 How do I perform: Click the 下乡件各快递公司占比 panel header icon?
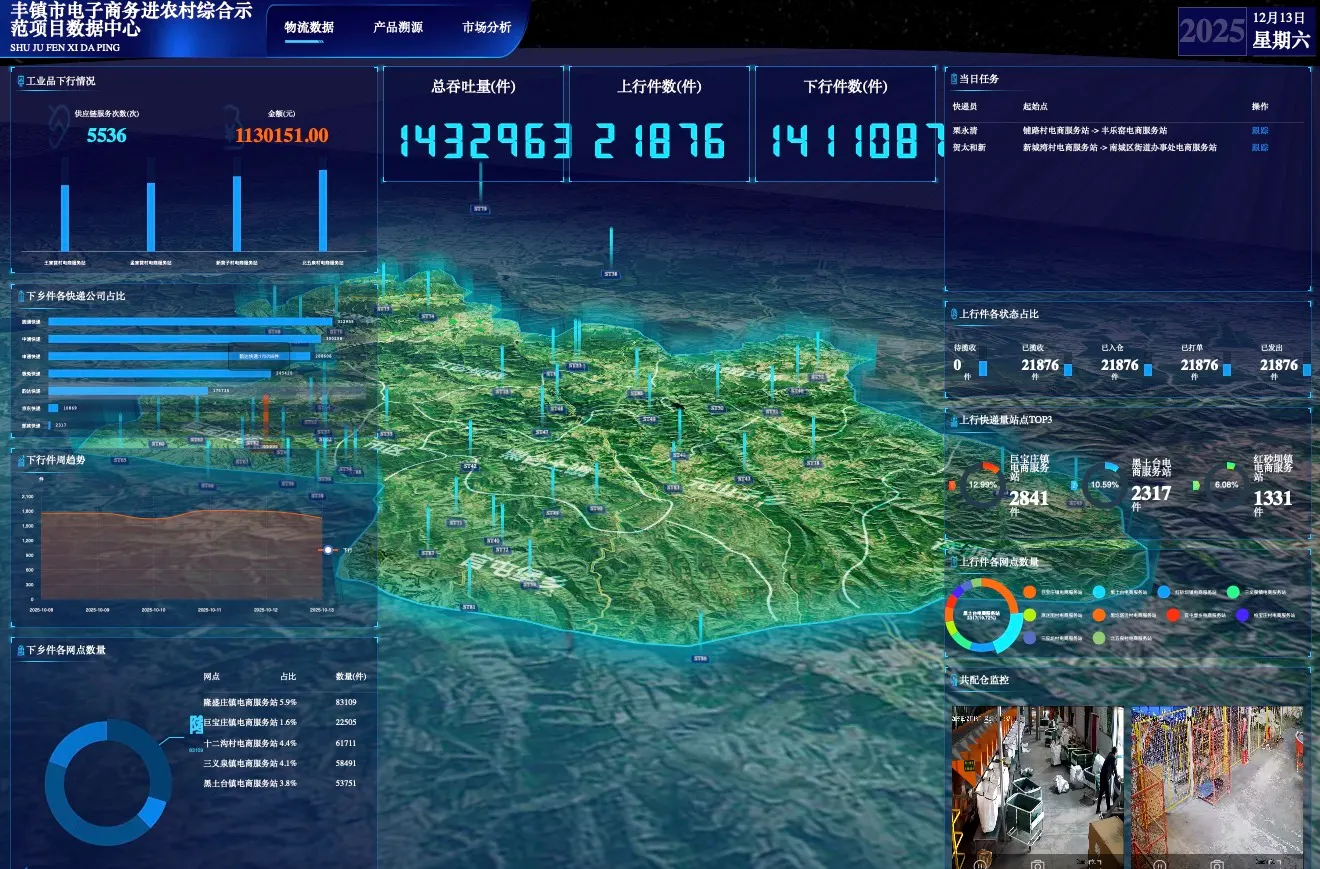[20, 296]
